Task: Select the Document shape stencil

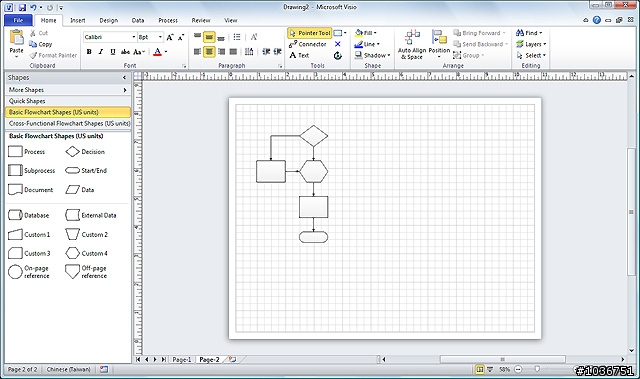Action: coord(31,190)
